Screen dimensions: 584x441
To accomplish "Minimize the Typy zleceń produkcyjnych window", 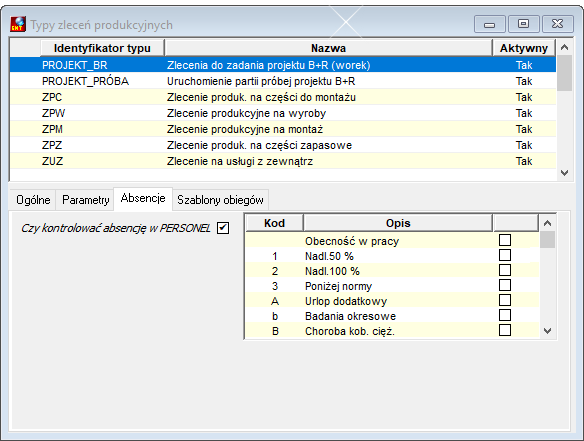I will [489, 24].
